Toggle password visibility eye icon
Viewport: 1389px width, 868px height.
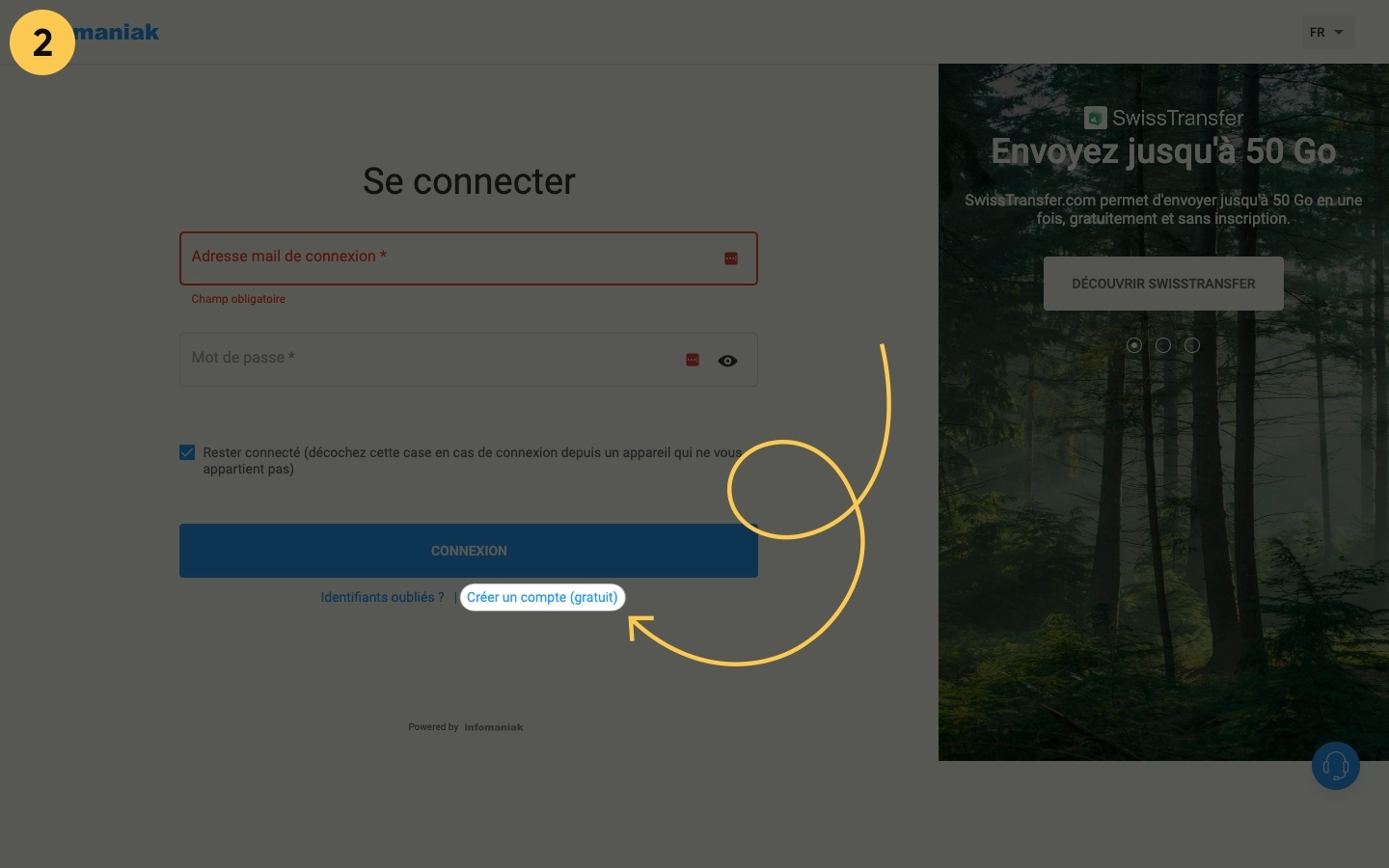tap(728, 361)
